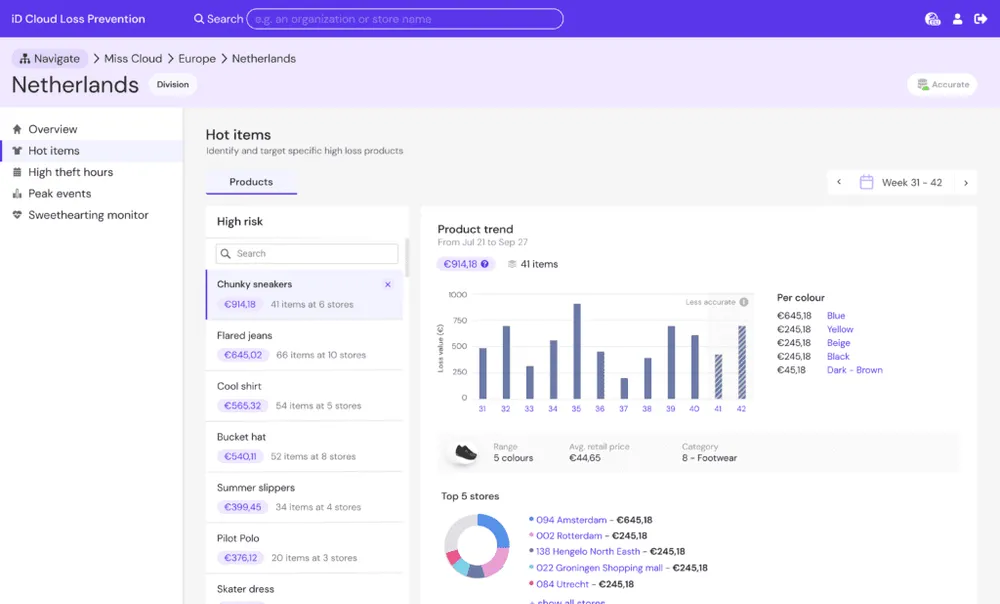Click the Sweethearting heart icon

click(17, 215)
